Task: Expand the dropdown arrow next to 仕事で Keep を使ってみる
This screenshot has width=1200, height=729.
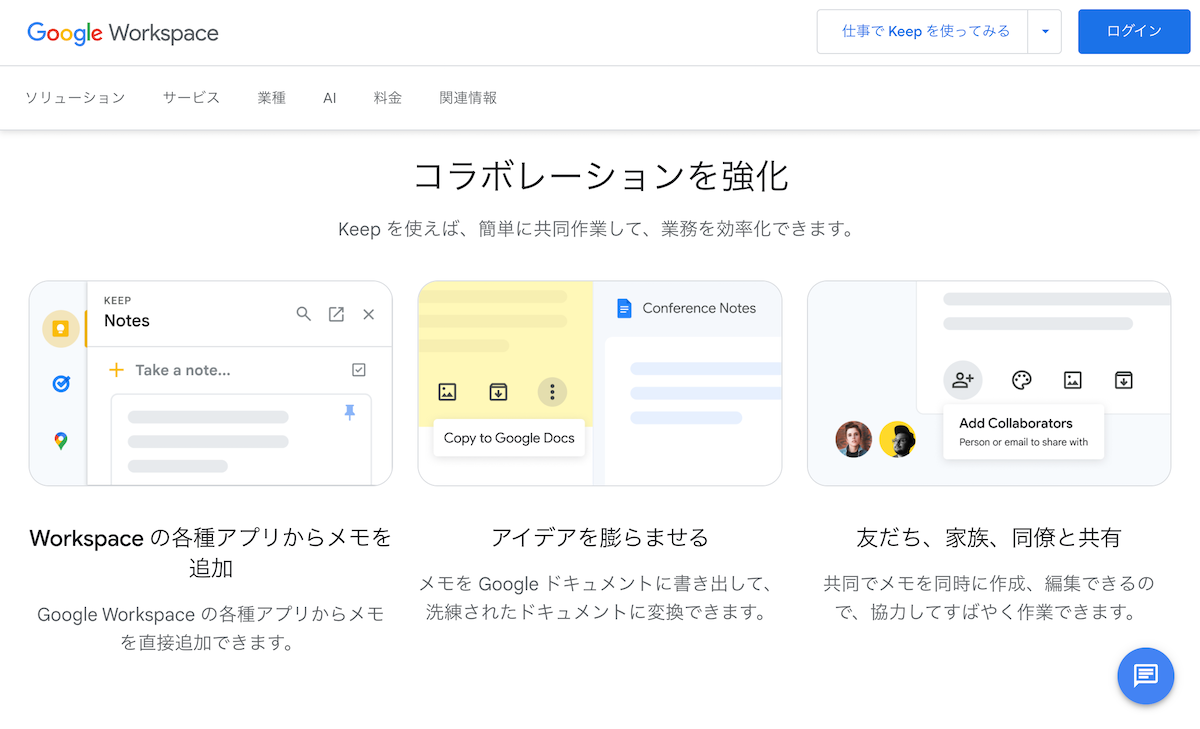Action: coord(1045,31)
